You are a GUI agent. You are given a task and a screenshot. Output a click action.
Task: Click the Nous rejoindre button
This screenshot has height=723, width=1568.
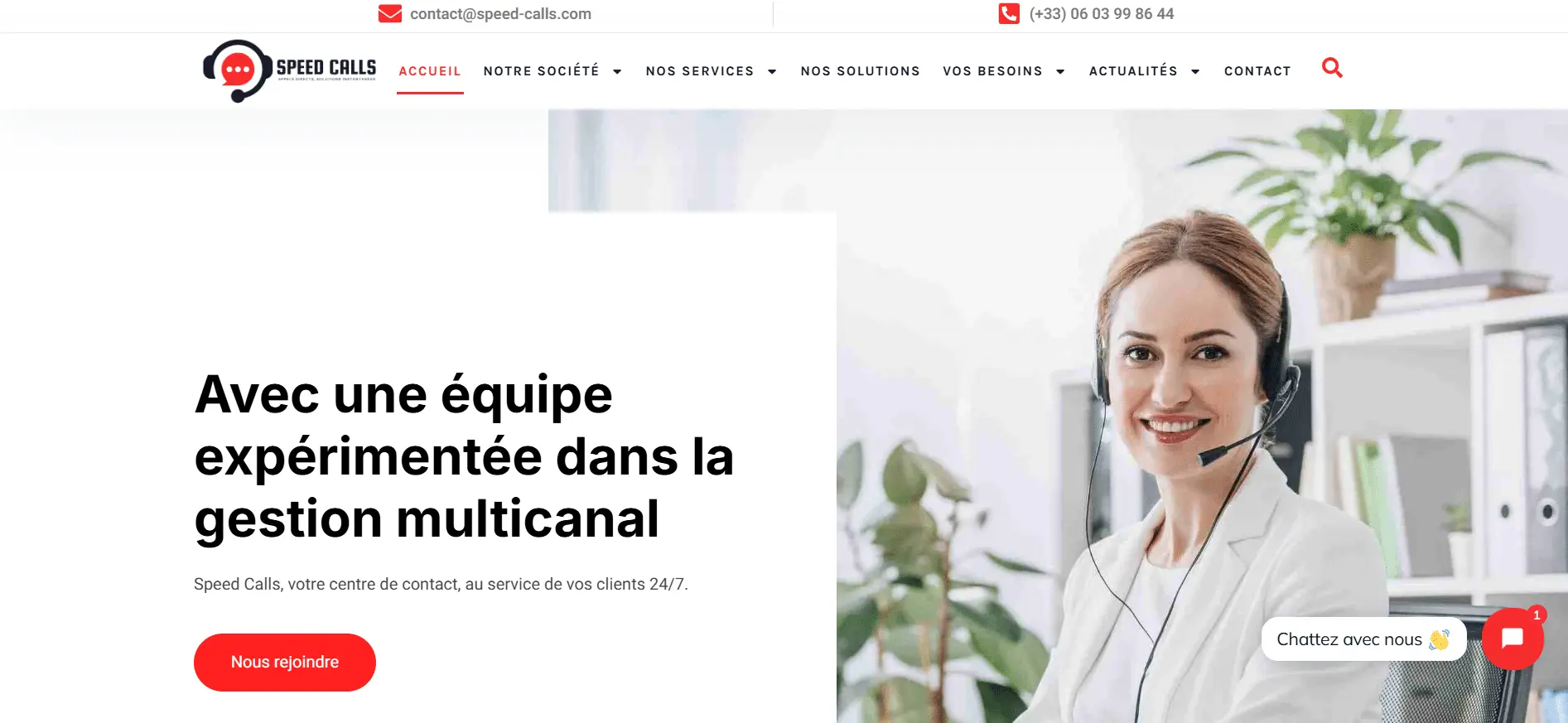click(285, 663)
